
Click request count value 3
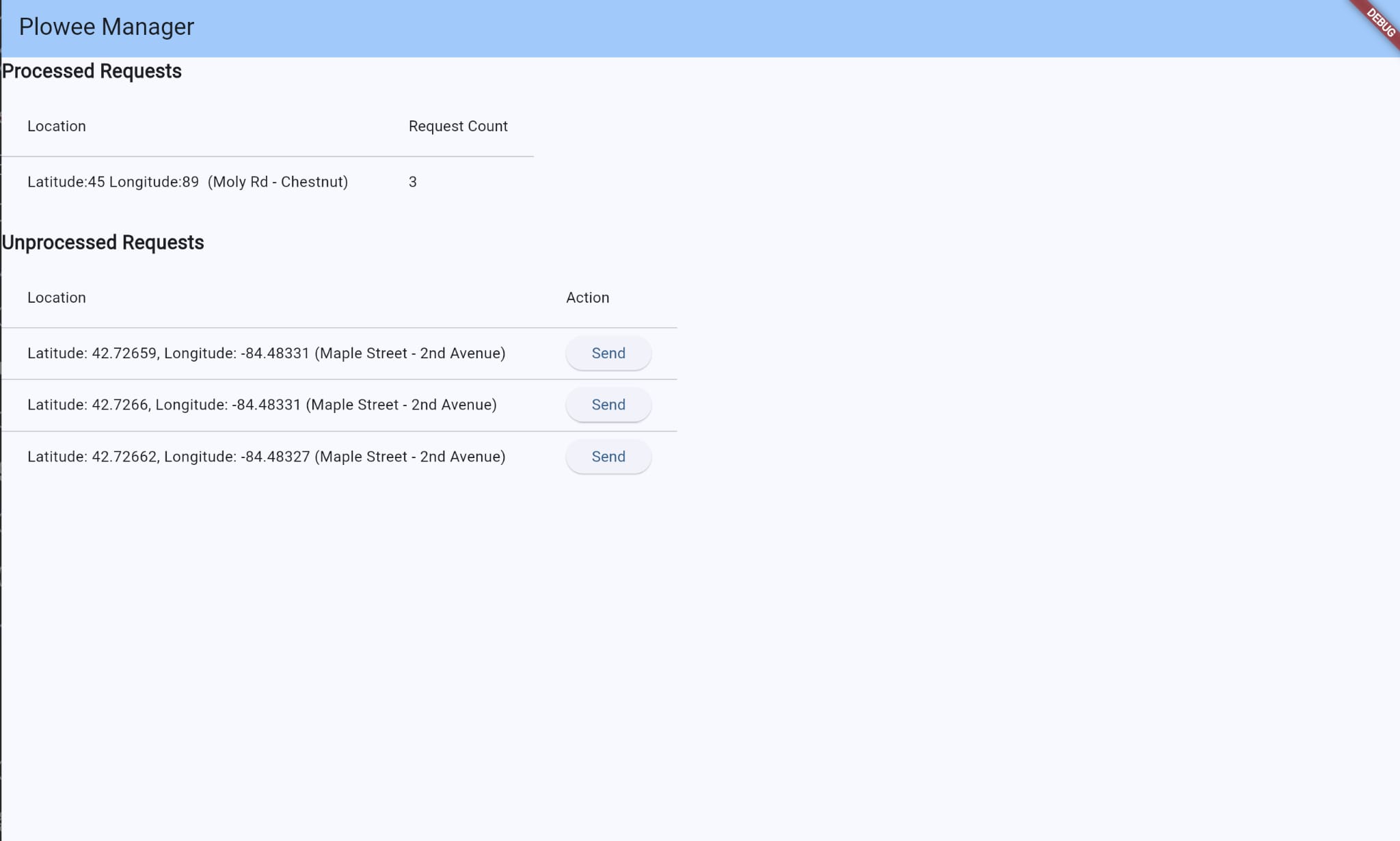click(x=413, y=182)
